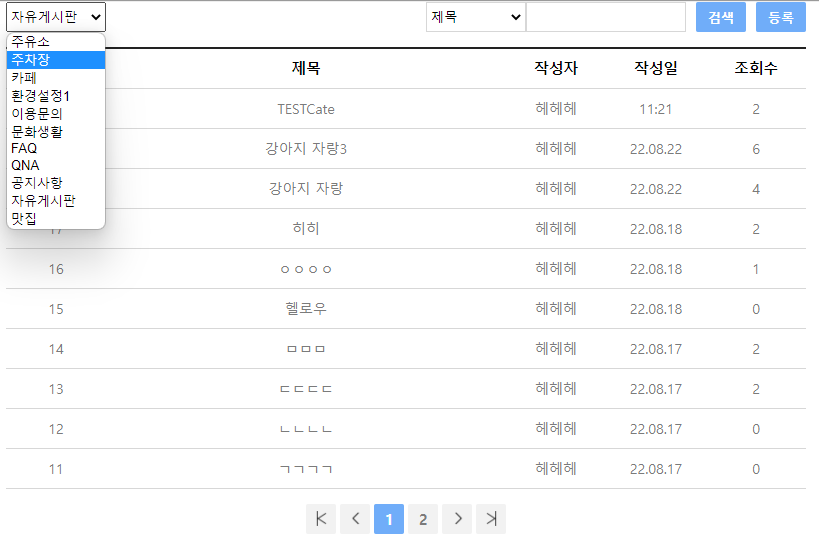819x554 pixels.
Task: Click the 작성자 column header
Action: pyautogui.click(x=556, y=68)
